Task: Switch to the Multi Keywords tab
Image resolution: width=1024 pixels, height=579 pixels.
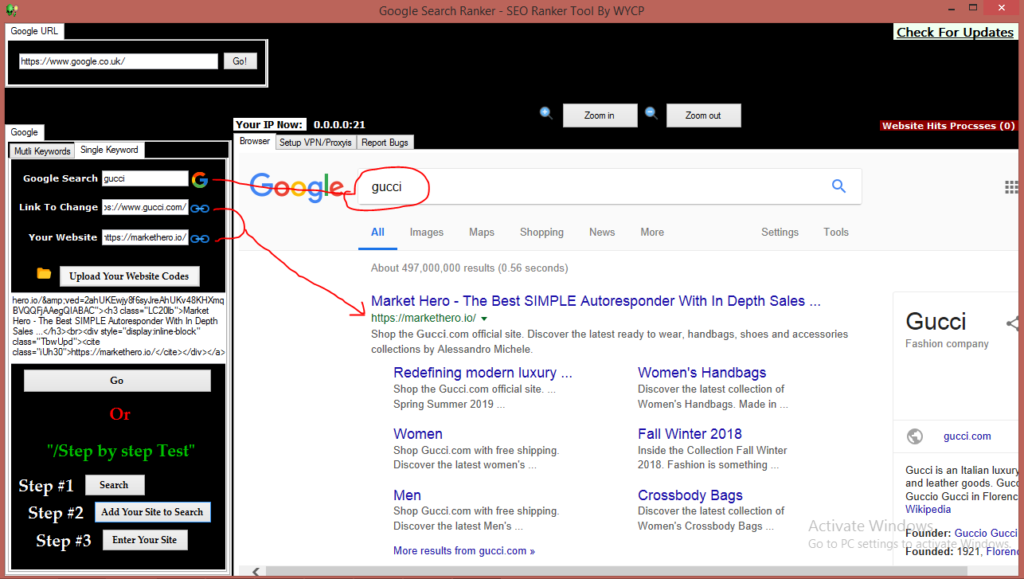Action: 42,151
